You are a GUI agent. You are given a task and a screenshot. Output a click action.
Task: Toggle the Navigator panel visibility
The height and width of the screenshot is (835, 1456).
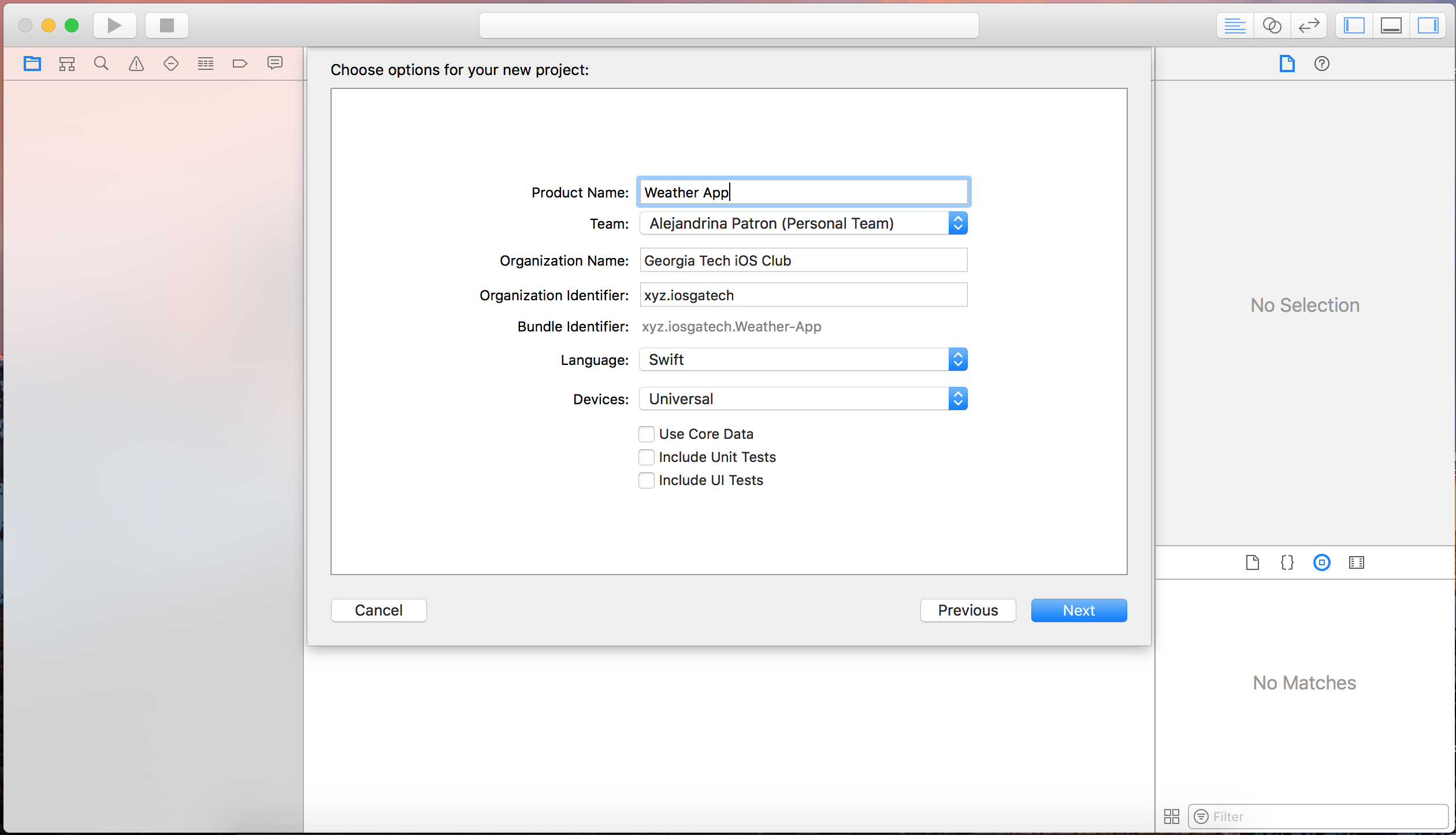[1354, 25]
